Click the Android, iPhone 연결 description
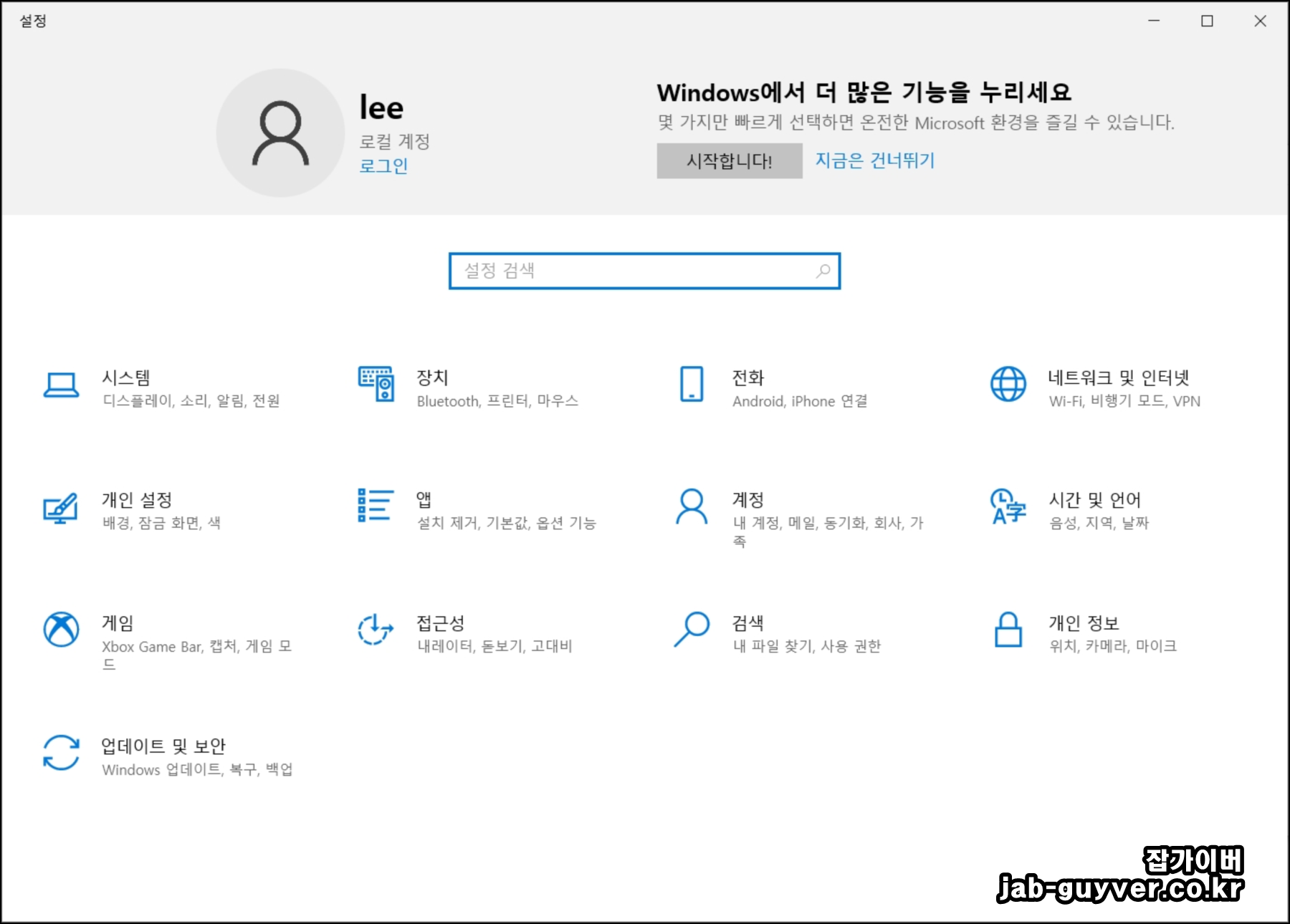The height and width of the screenshot is (924, 1290). tap(800, 401)
